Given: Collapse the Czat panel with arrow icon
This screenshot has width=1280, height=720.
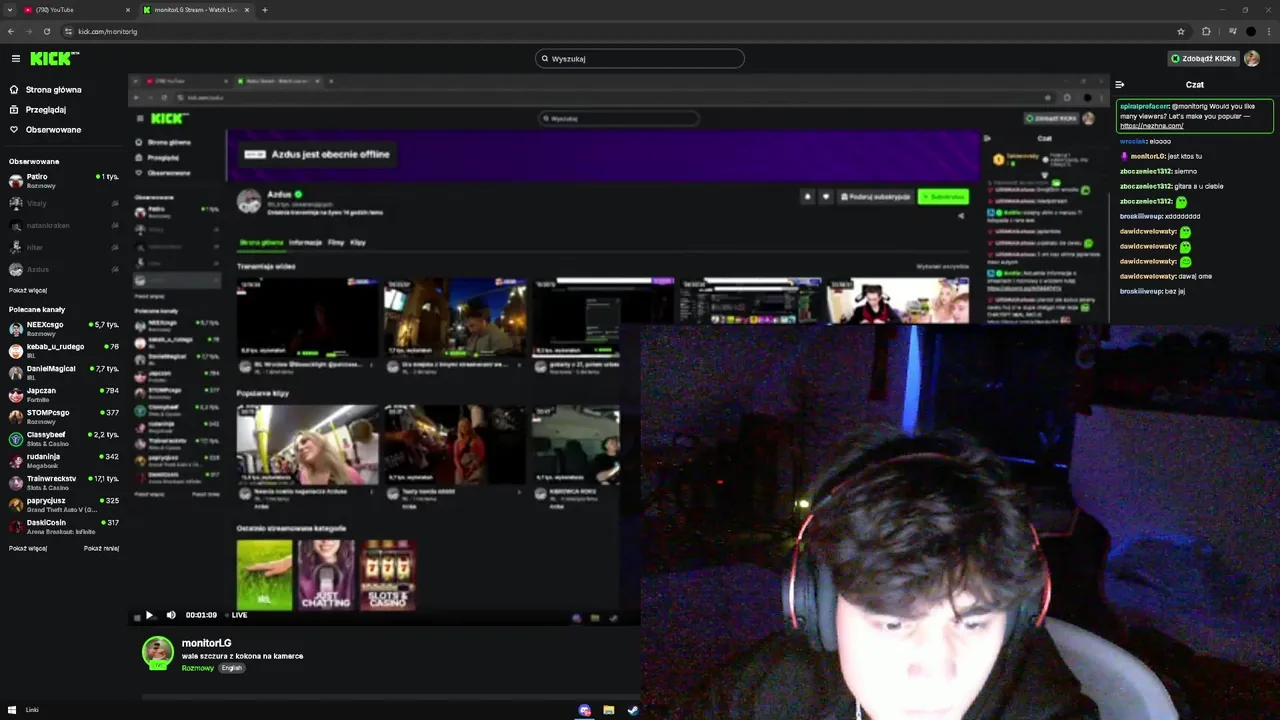Looking at the screenshot, I should (x=1120, y=85).
